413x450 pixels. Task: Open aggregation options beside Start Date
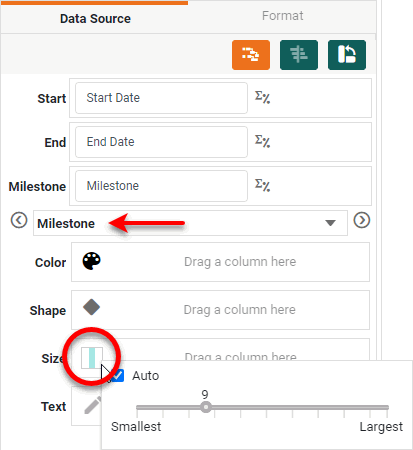[x=262, y=97]
